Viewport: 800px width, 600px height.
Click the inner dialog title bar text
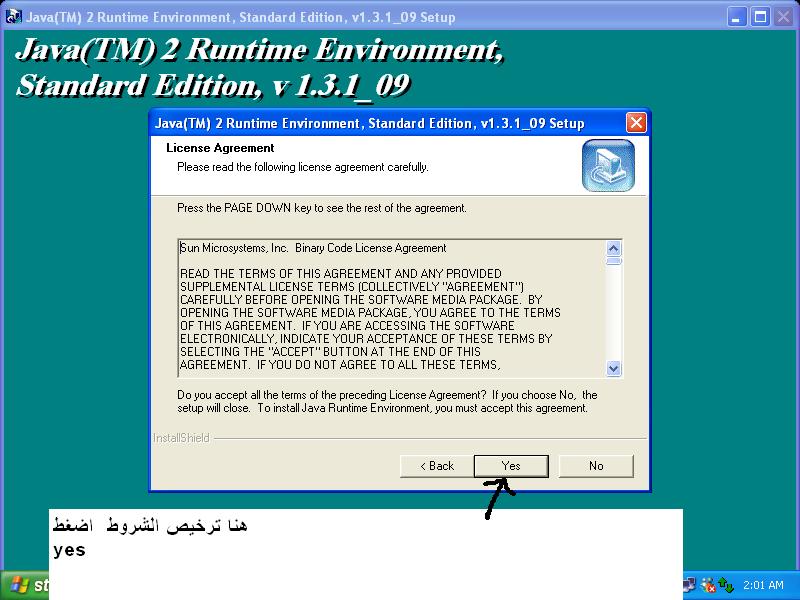coord(369,123)
